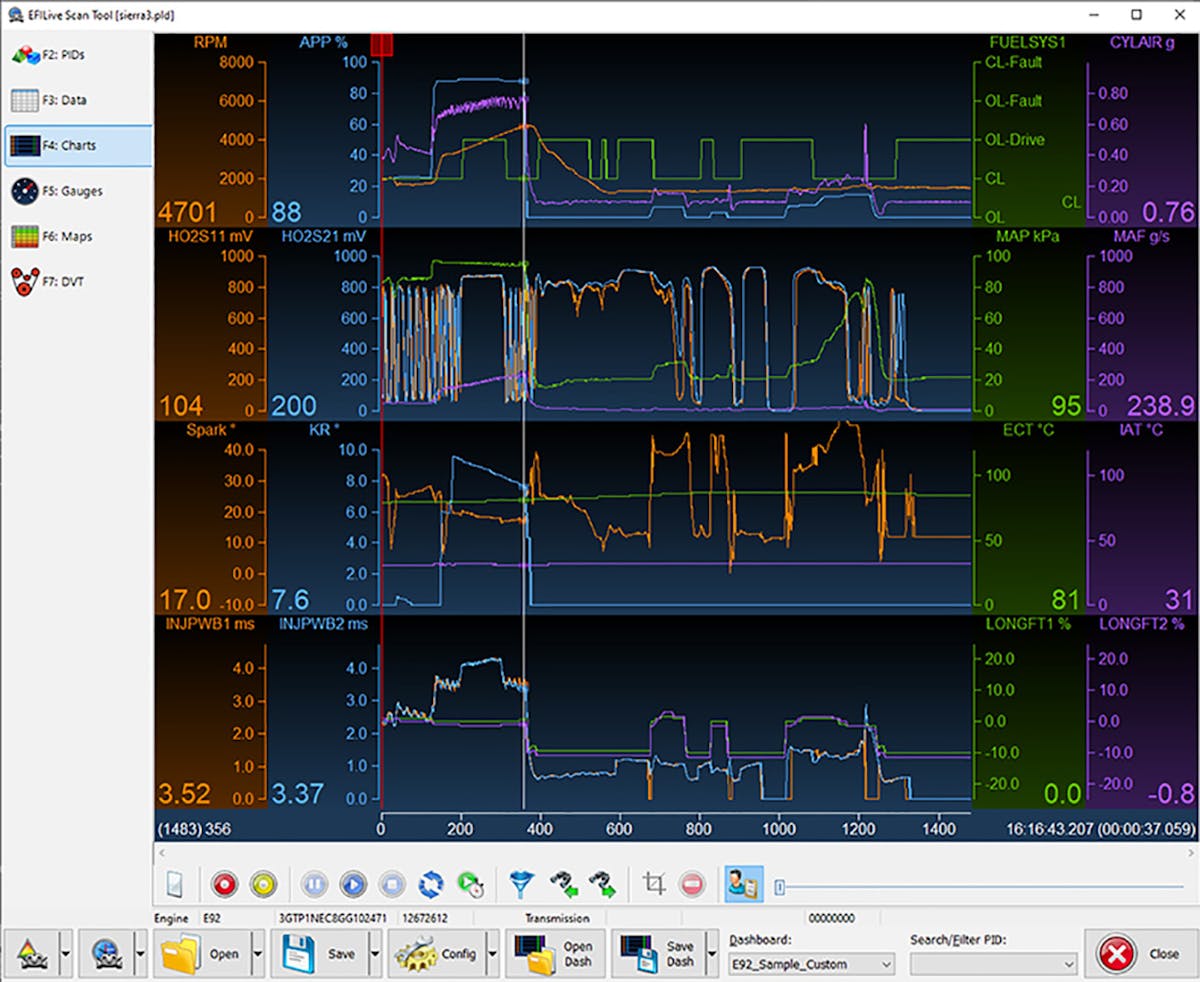Open the funnel filter tool
1200x982 pixels.
521,884
